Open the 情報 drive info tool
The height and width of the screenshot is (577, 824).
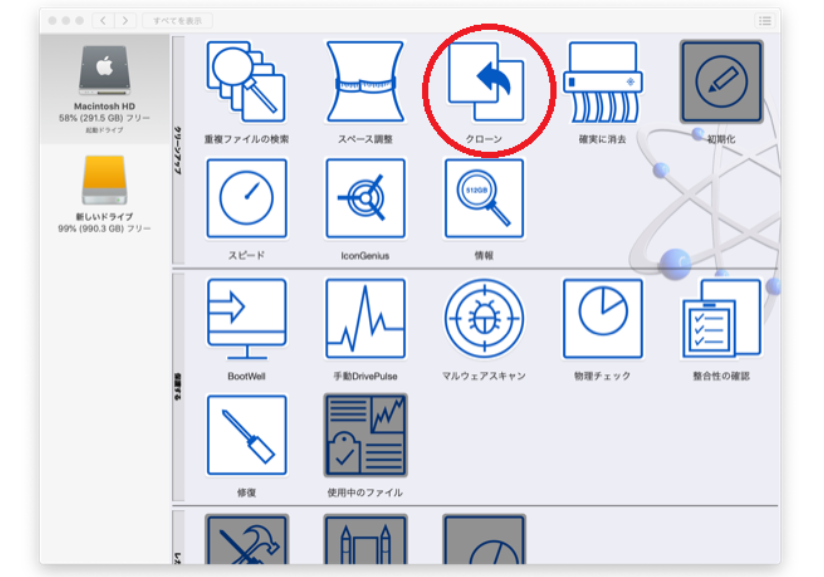click(484, 198)
